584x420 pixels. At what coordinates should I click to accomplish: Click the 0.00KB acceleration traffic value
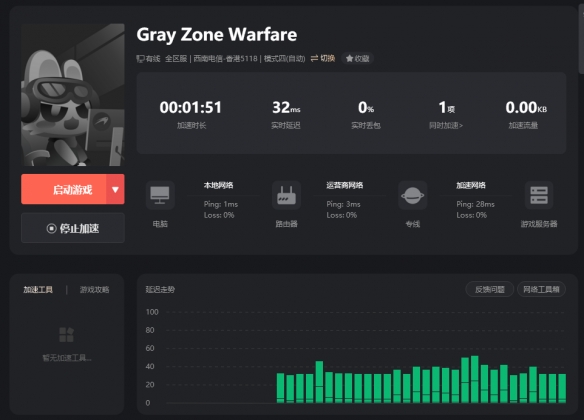[526, 108]
